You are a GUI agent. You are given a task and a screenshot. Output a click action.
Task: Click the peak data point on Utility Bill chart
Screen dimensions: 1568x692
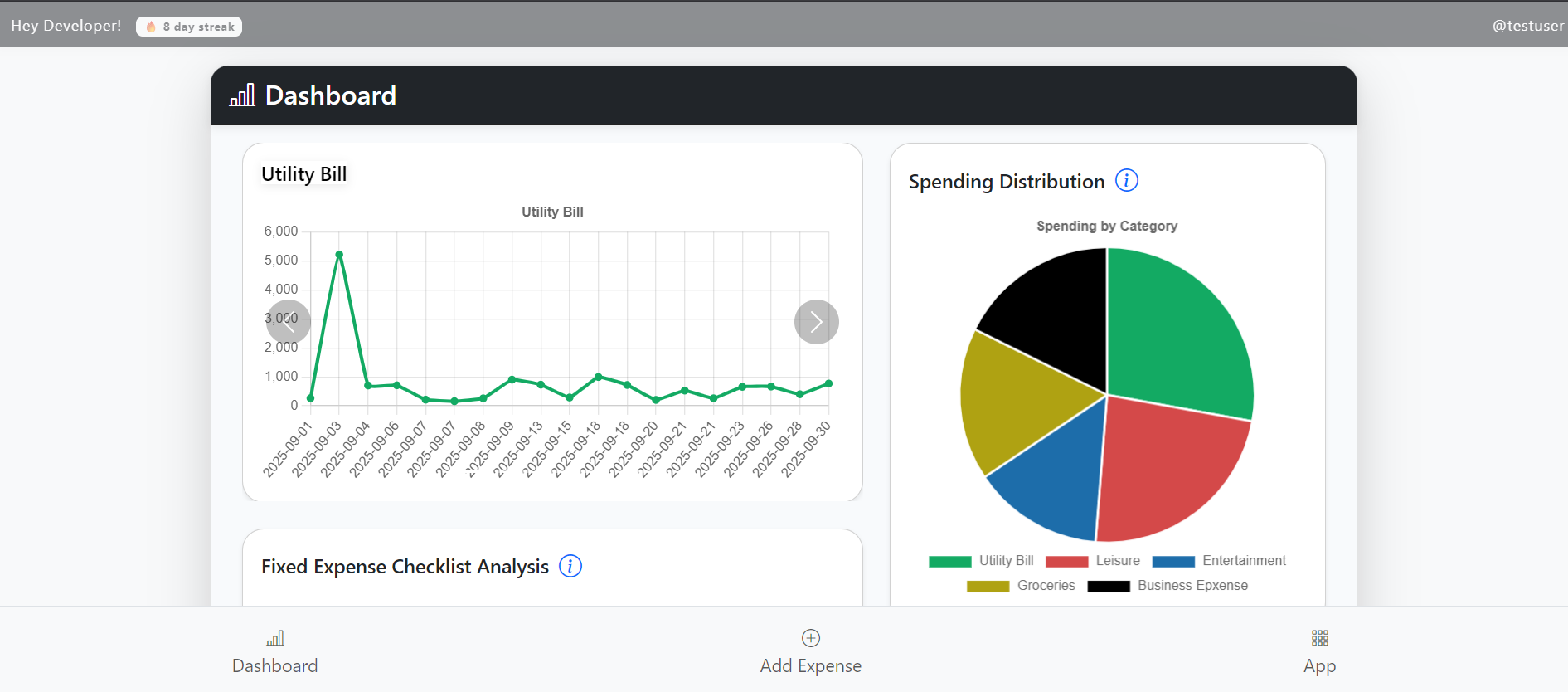coord(339,255)
